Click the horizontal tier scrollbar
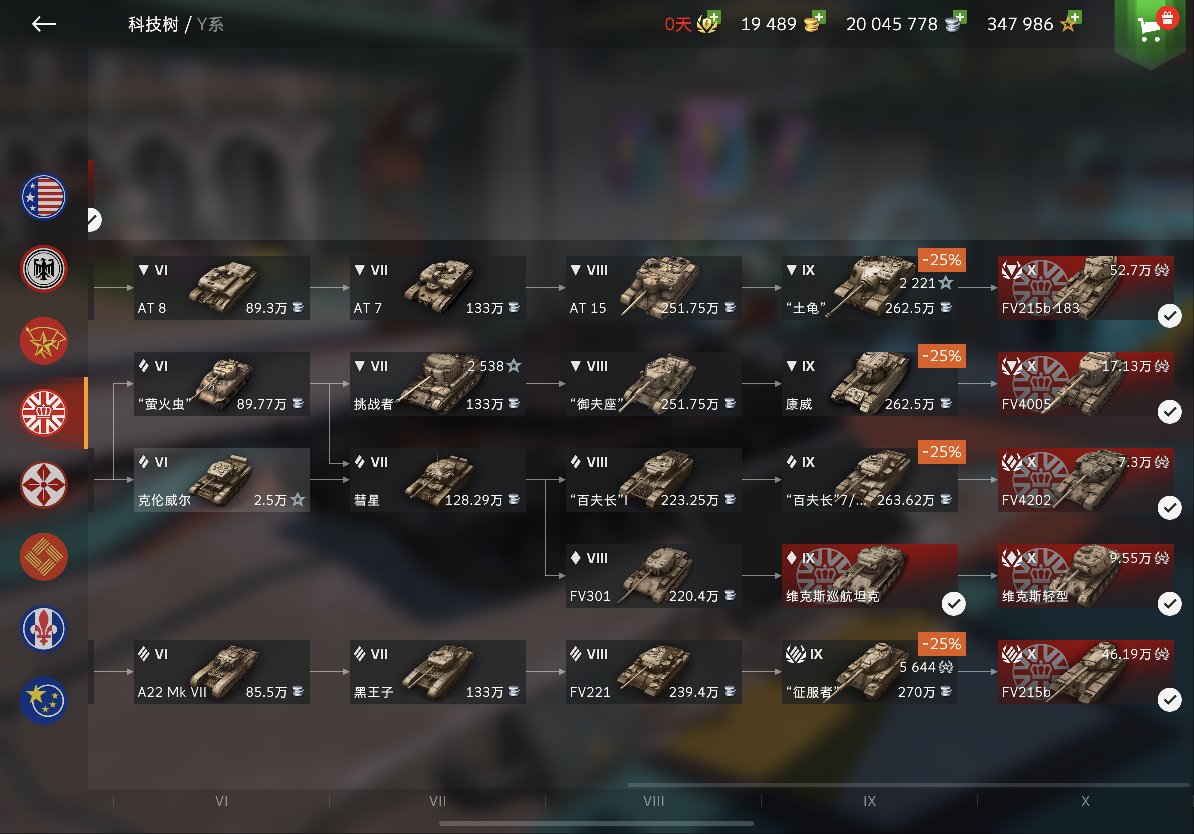The image size is (1194, 834). pyautogui.click(x=597, y=823)
